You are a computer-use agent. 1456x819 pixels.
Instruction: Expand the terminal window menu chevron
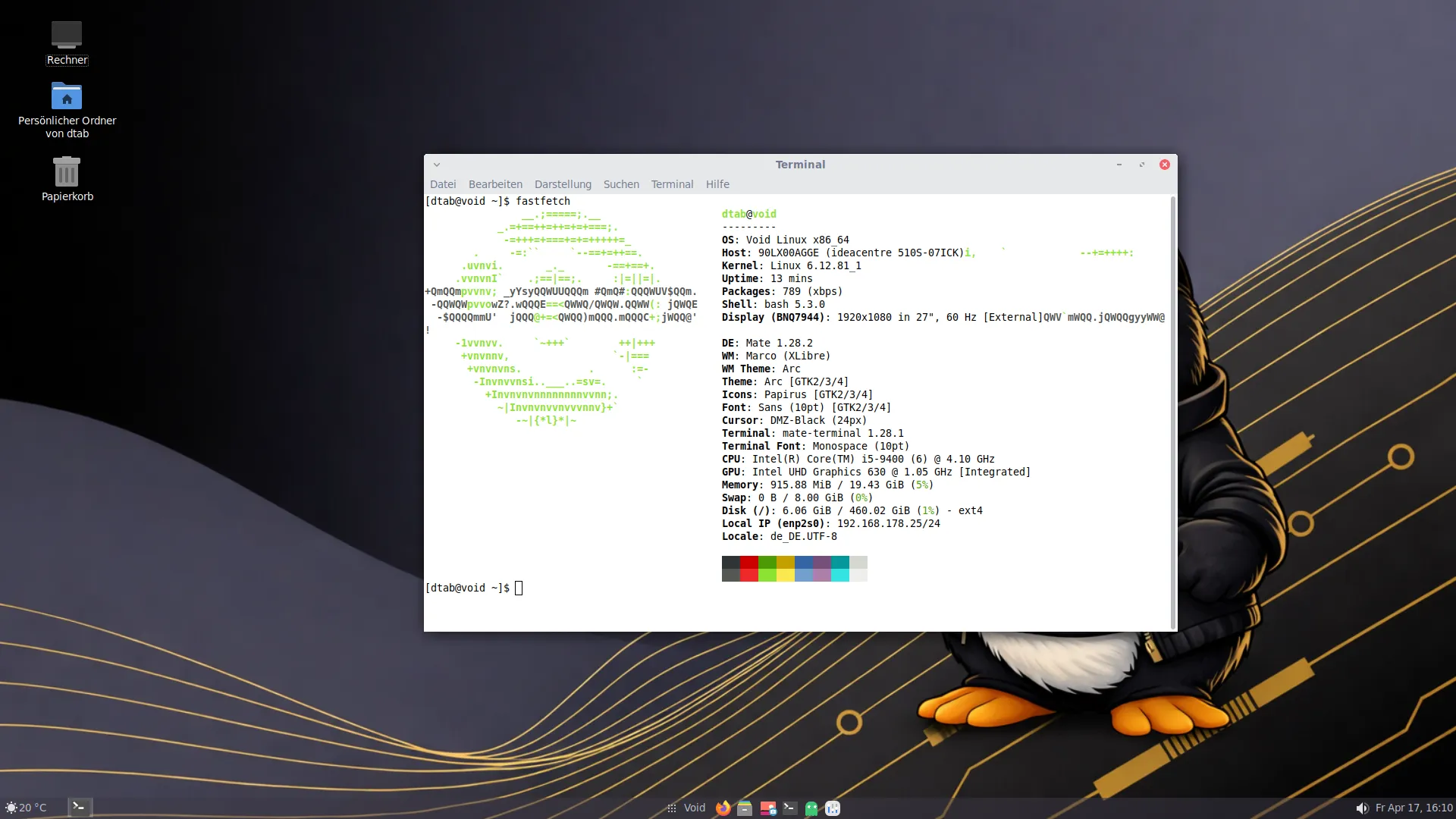click(x=437, y=165)
